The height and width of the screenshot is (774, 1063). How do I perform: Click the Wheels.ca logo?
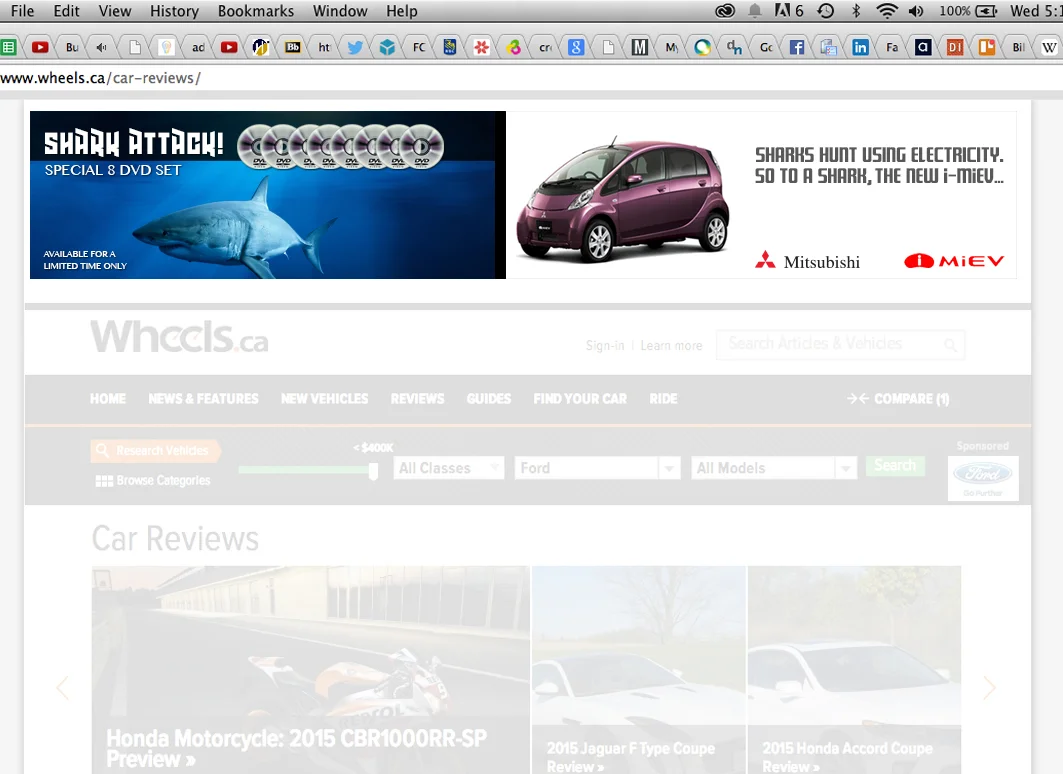click(x=180, y=336)
